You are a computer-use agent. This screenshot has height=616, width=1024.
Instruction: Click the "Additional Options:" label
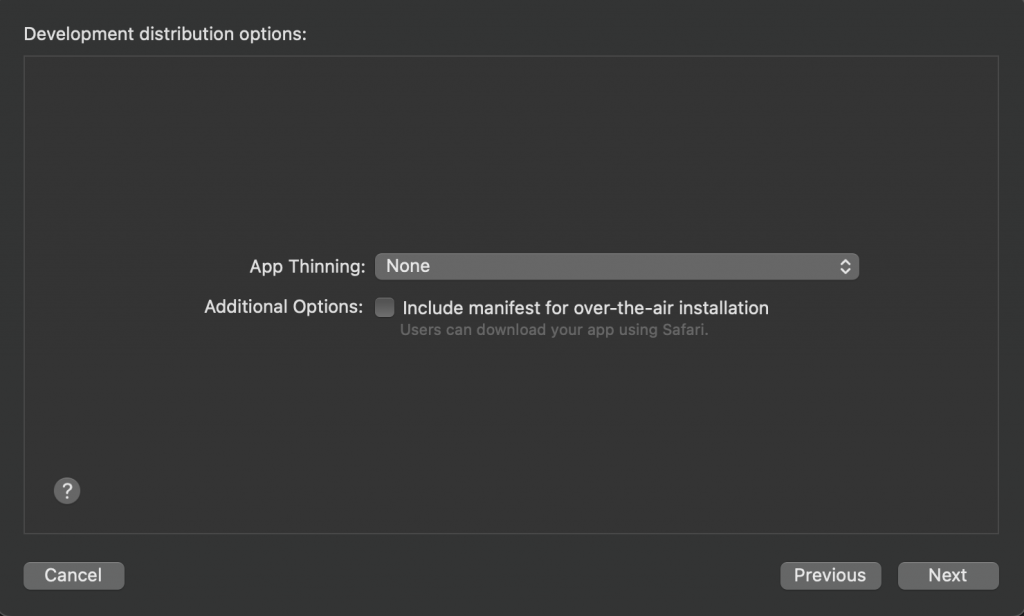point(283,307)
